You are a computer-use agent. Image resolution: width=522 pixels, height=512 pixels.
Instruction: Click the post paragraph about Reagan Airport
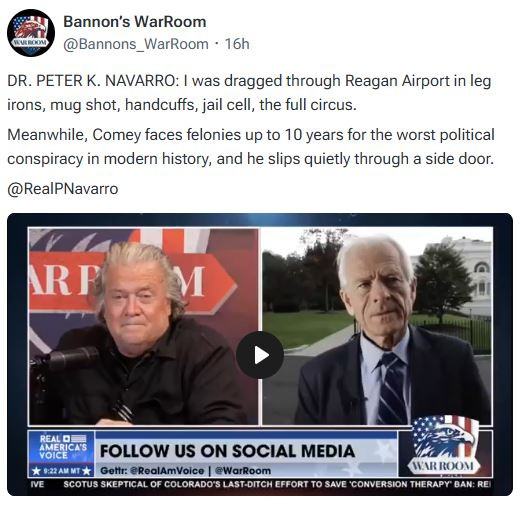[249, 93]
